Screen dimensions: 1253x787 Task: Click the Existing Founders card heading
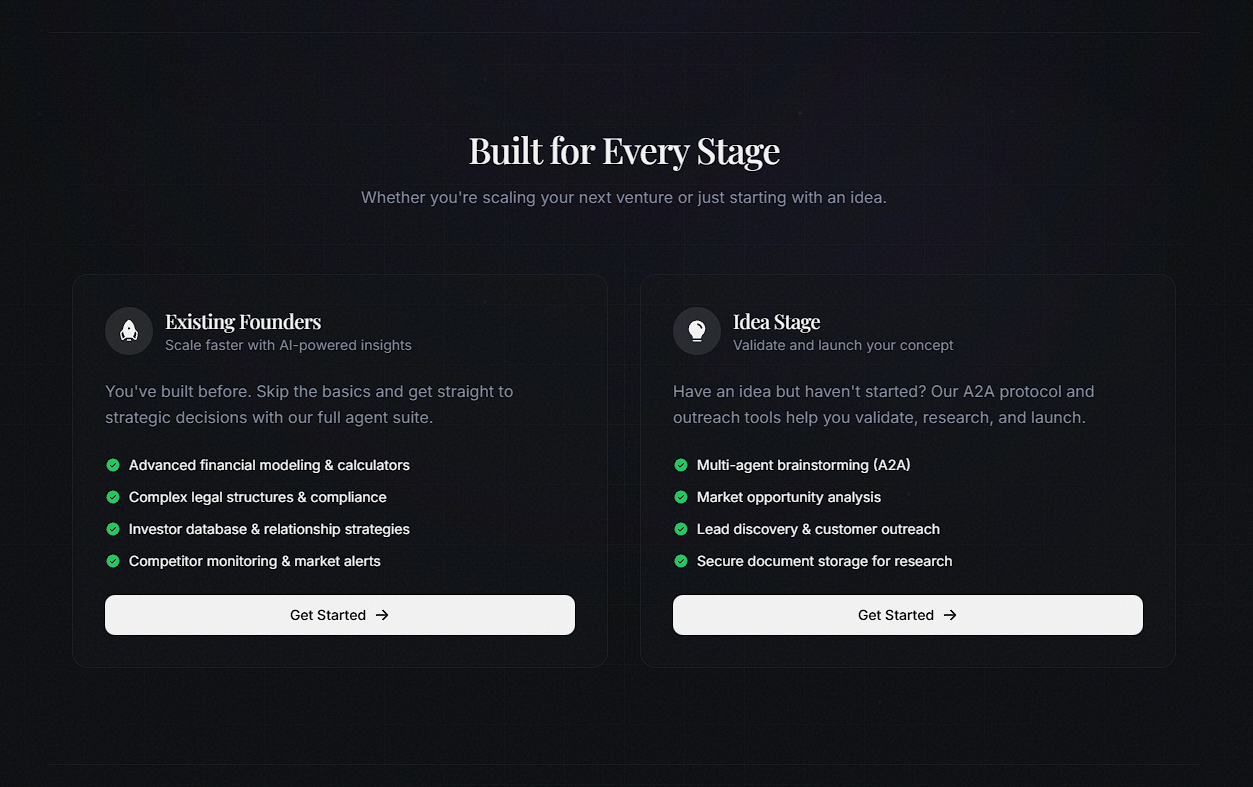coord(243,321)
